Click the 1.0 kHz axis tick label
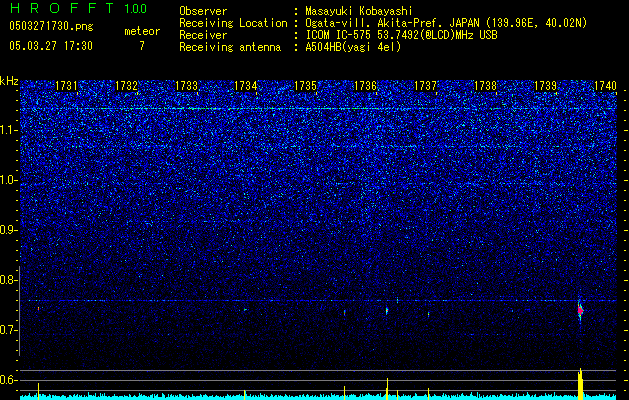 coord(9,180)
